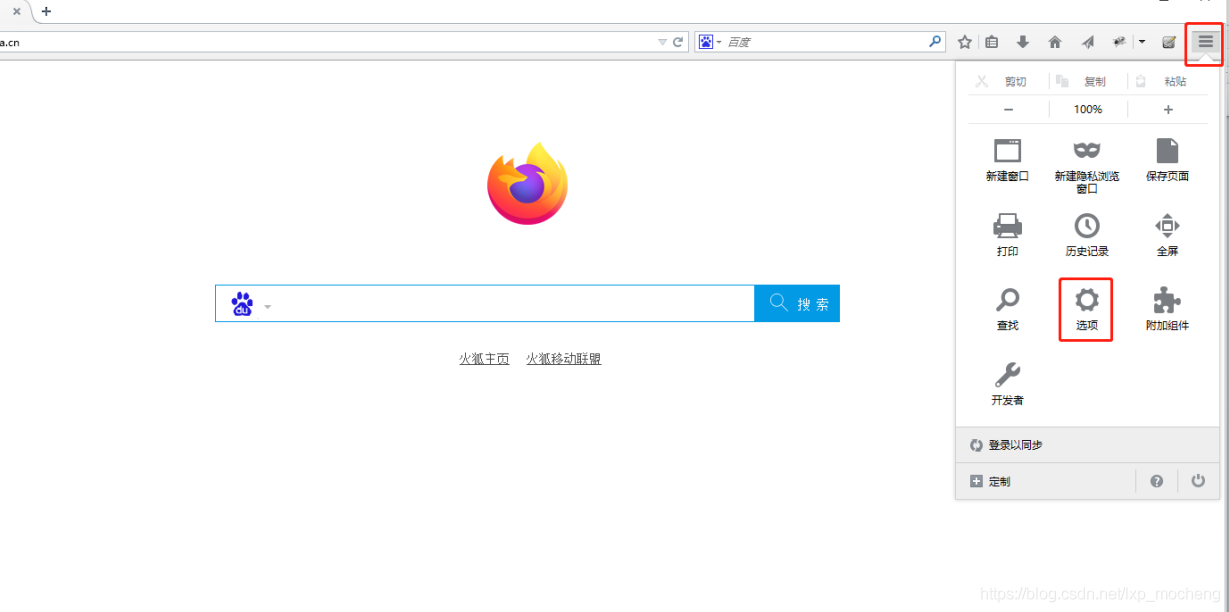Show bookmarks list icon
1229x612 pixels.
tap(992, 42)
